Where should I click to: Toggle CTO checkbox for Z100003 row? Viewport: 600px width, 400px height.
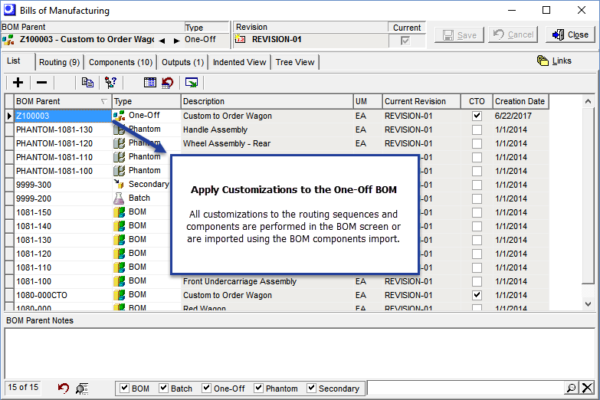[x=477, y=116]
